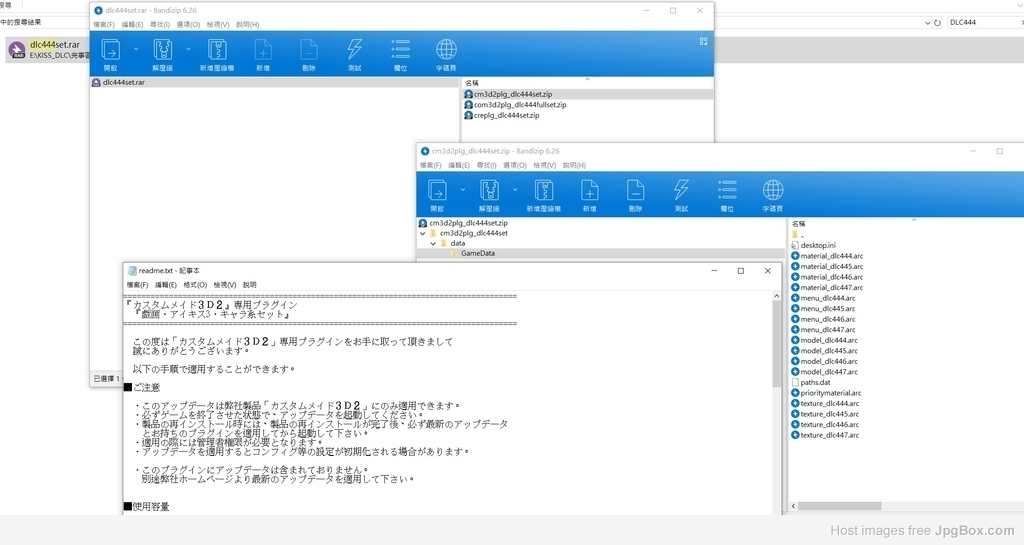The width and height of the screenshot is (1024, 545).
Task: Open the dropdown arrow next to Extract in dlc444set.rar window
Action: [188, 49]
